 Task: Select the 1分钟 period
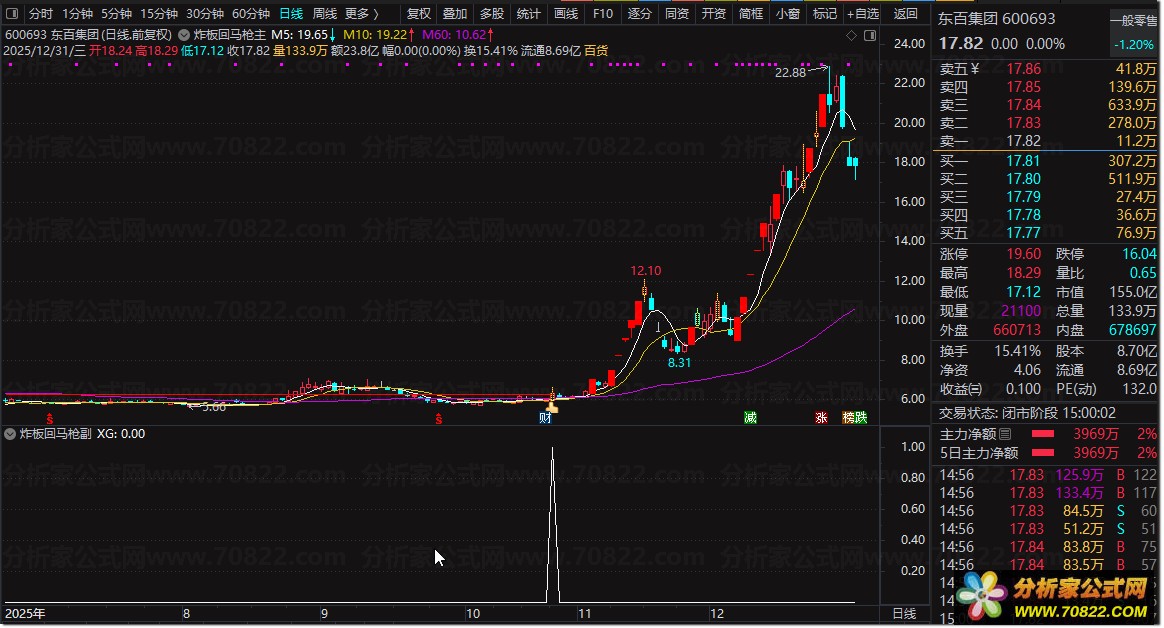pyautogui.click(x=77, y=13)
